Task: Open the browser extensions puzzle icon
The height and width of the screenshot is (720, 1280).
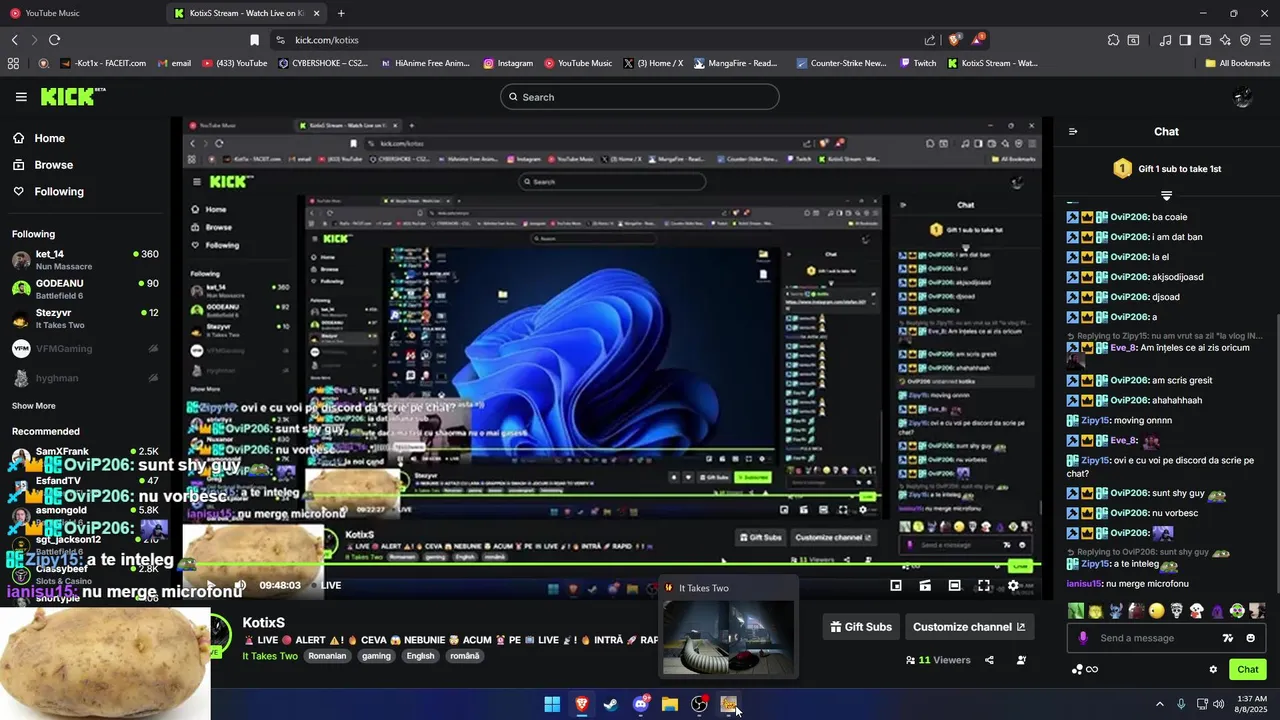Action: 1113,40
